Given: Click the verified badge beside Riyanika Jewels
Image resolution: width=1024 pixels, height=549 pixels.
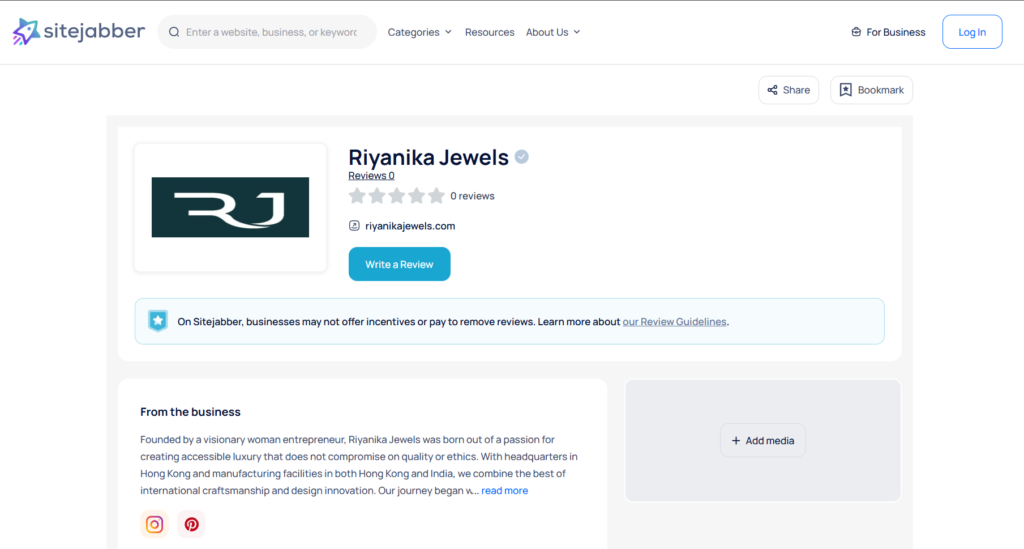Looking at the screenshot, I should tap(522, 157).
